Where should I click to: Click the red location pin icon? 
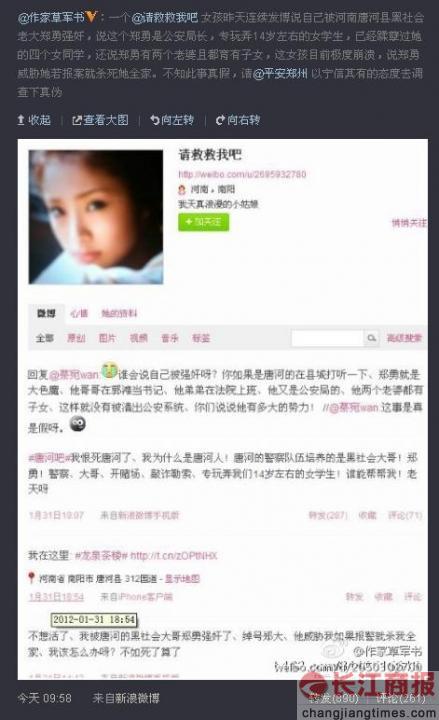pyautogui.click(x=31, y=578)
